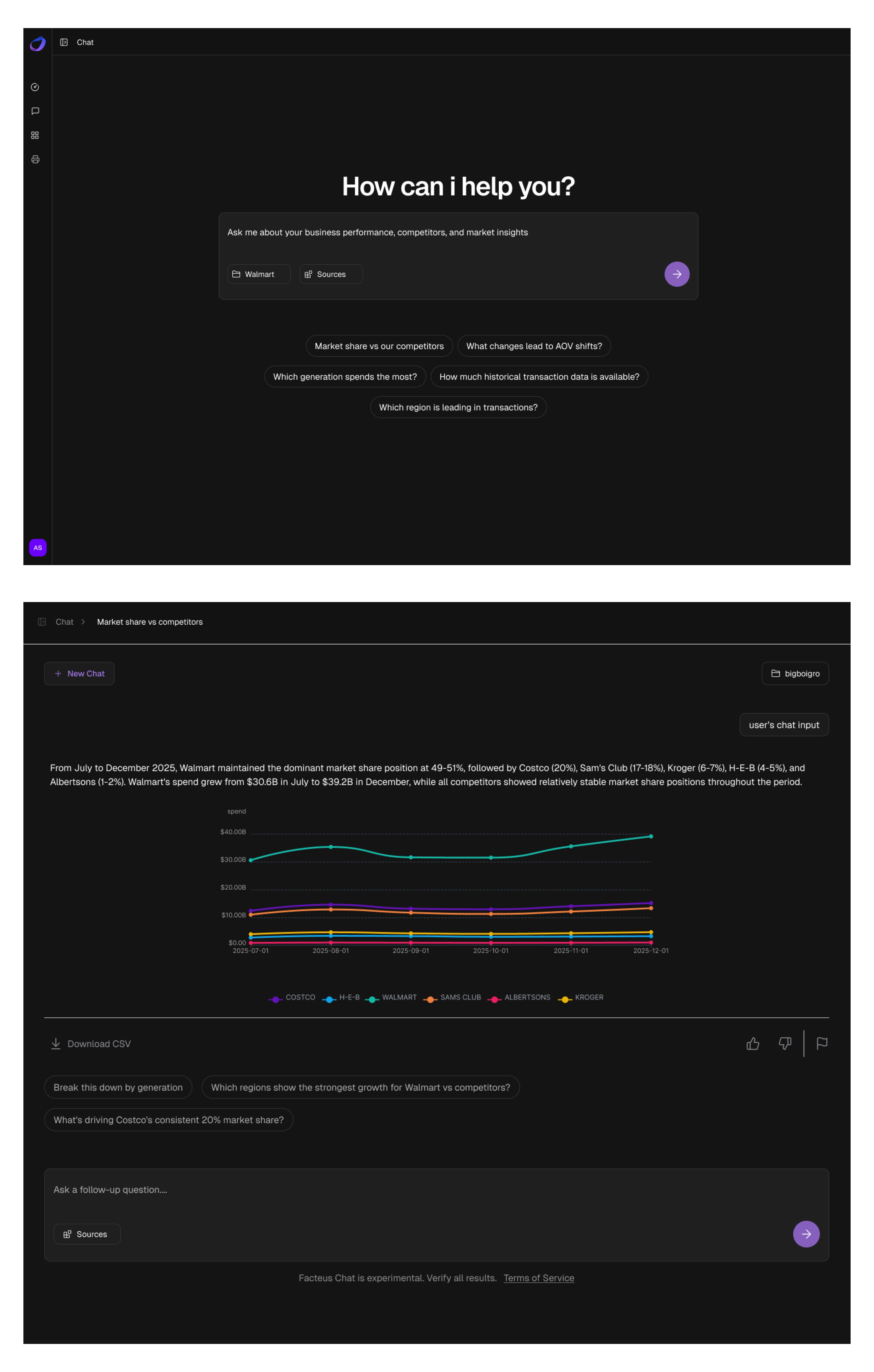Click the grid apps icon in the sidebar
This screenshot has height=1372, width=874.
point(35,135)
